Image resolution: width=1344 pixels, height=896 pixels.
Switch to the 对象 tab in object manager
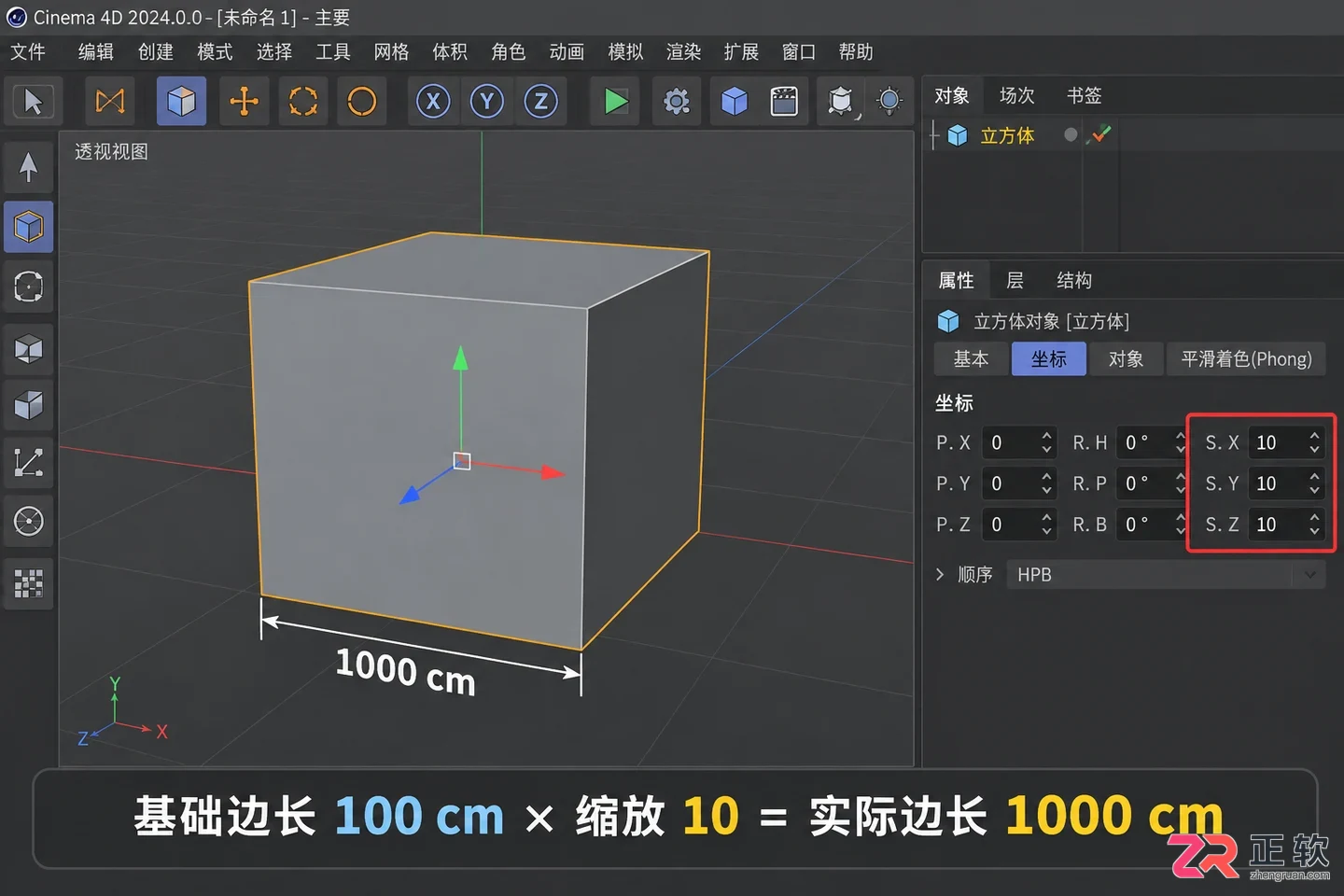[x=952, y=96]
